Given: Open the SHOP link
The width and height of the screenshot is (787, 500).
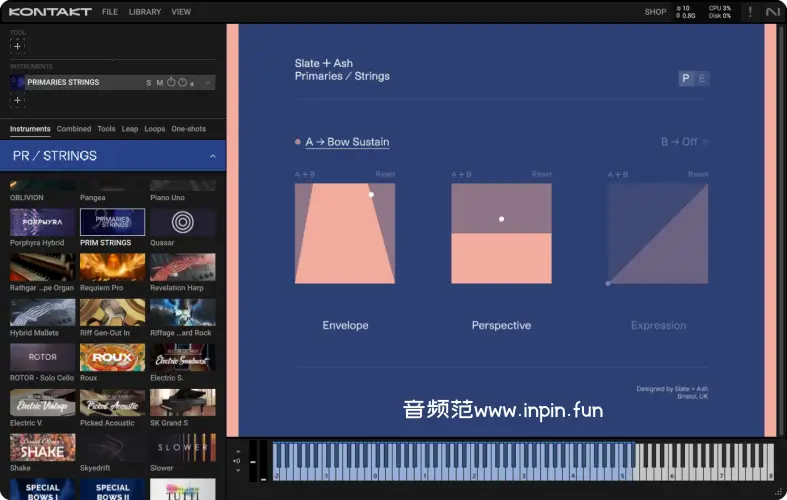Looking at the screenshot, I should tap(655, 12).
